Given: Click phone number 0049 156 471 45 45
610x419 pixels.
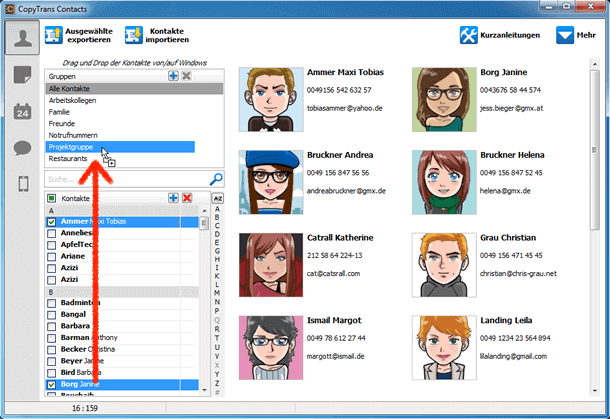Looking at the screenshot, I should pyautogui.click(x=511, y=256).
